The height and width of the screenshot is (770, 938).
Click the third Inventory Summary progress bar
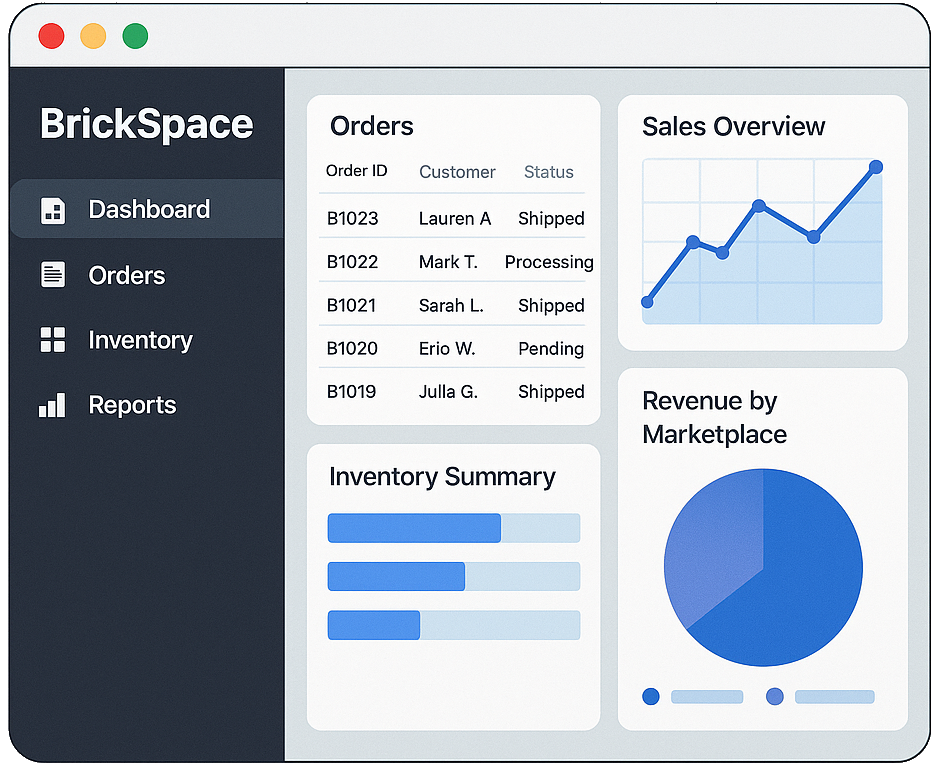[x=453, y=625]
